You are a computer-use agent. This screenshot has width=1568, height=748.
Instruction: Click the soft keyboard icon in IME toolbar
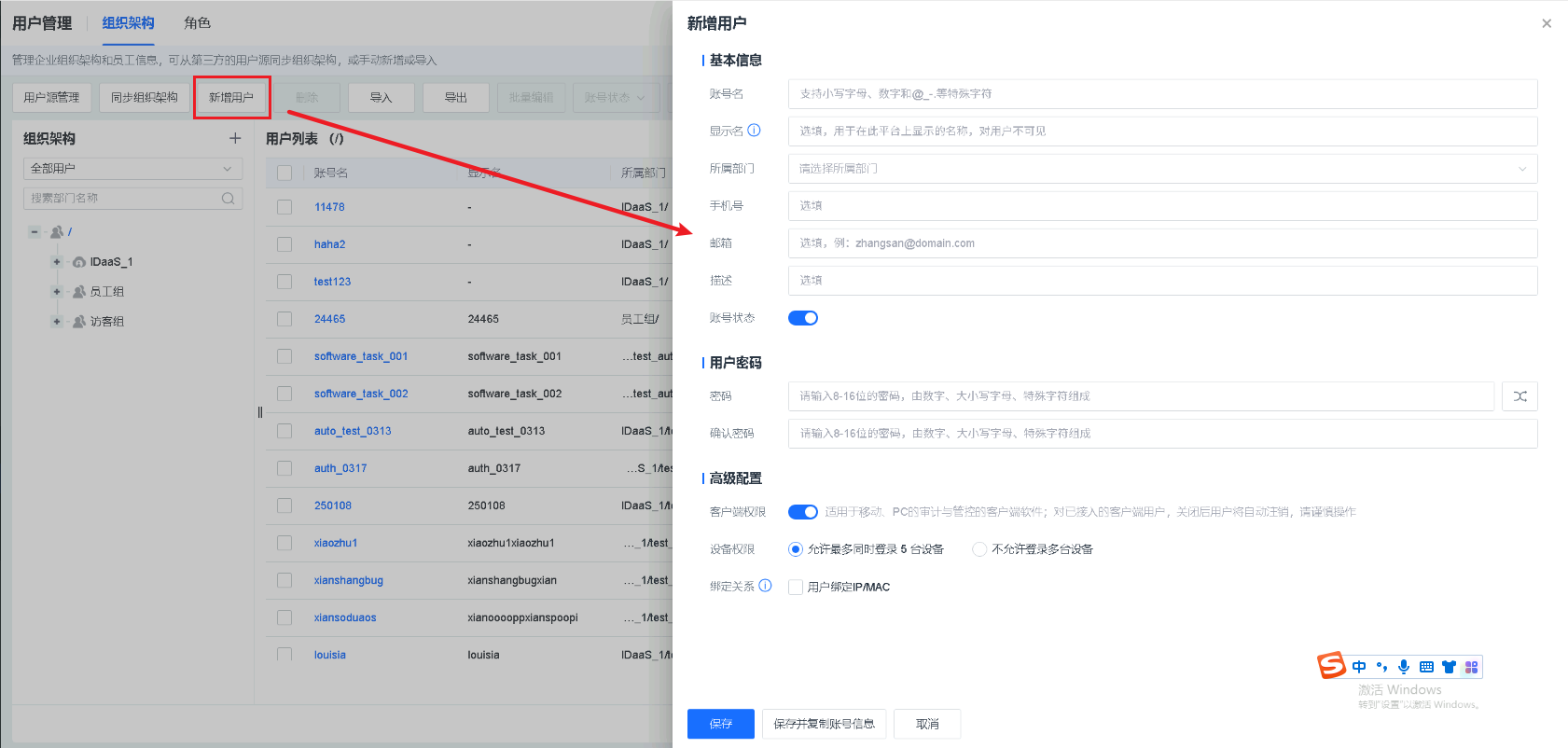(x=1425, y=667)
